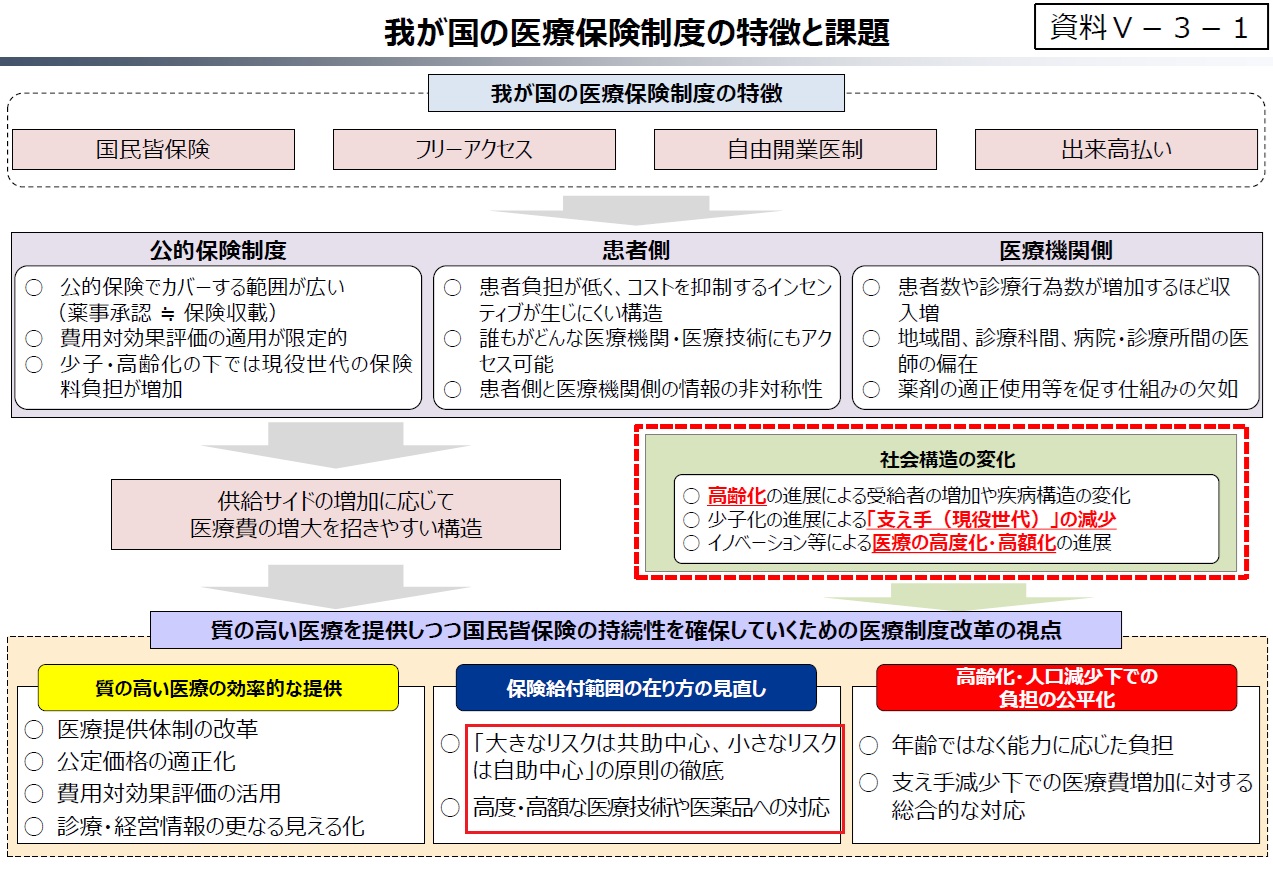This screenshot has width=1273, height=881.
Task: Click the yellow label 質の高い医療の効率的な提供
Action: tap(218, 688)
